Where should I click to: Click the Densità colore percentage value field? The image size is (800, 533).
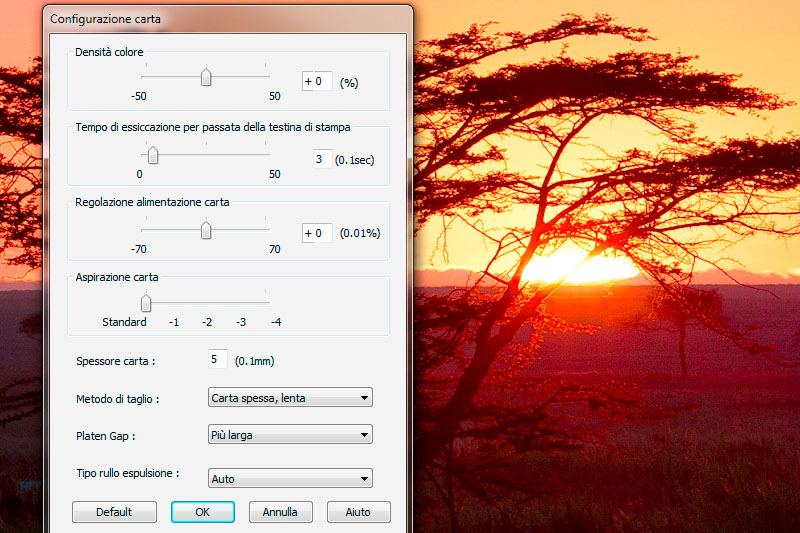point(317,81)
